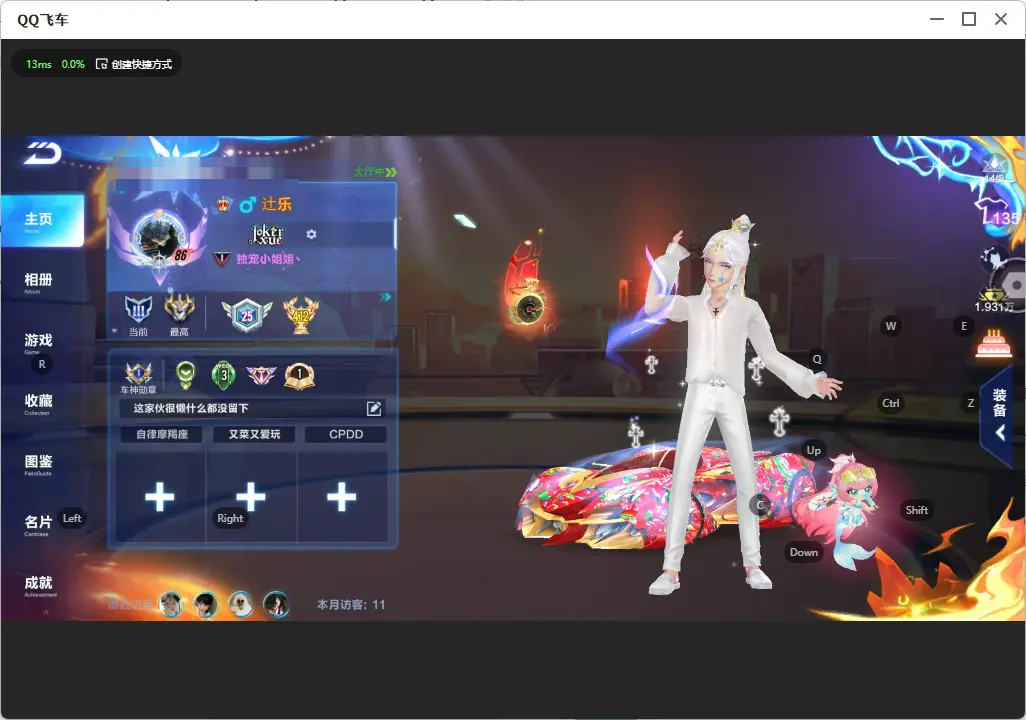Click the Up key overlay
The width and height of the screenshot is (1026, 720).
tap(813, 450)
